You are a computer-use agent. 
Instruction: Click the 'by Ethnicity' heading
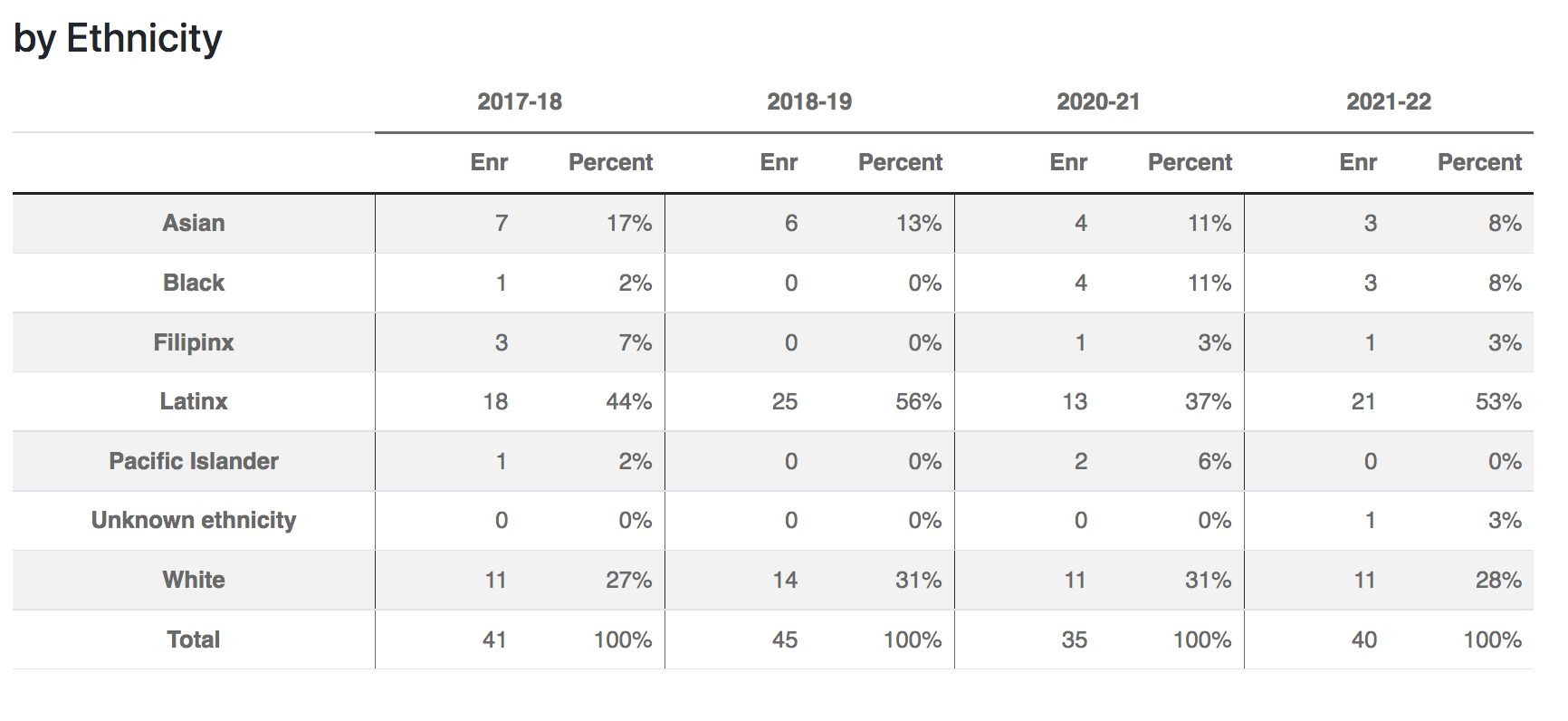point(118,38)
